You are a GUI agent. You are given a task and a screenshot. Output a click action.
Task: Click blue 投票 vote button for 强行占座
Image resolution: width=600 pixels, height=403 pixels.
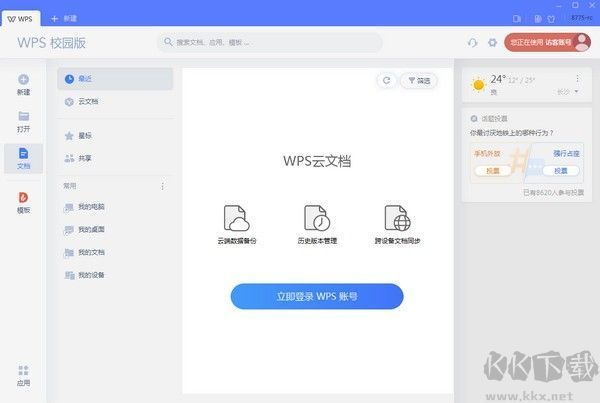pos(561,171)
